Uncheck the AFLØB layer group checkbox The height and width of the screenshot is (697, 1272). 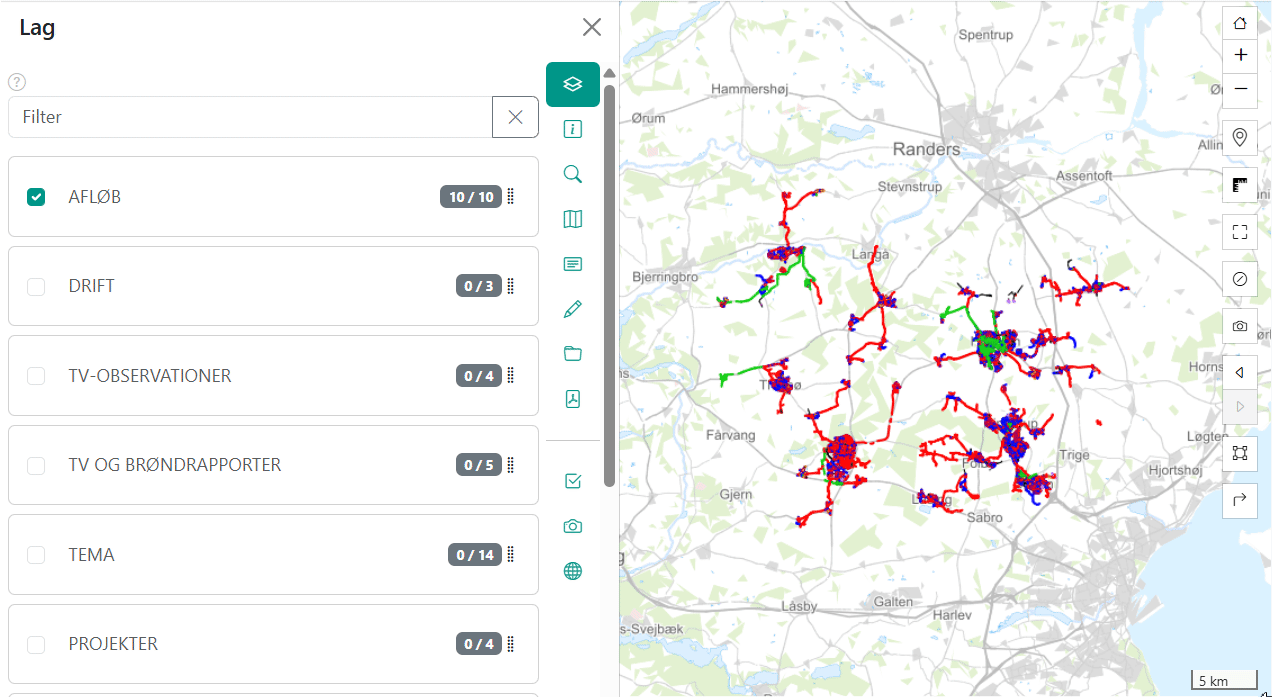36,197
